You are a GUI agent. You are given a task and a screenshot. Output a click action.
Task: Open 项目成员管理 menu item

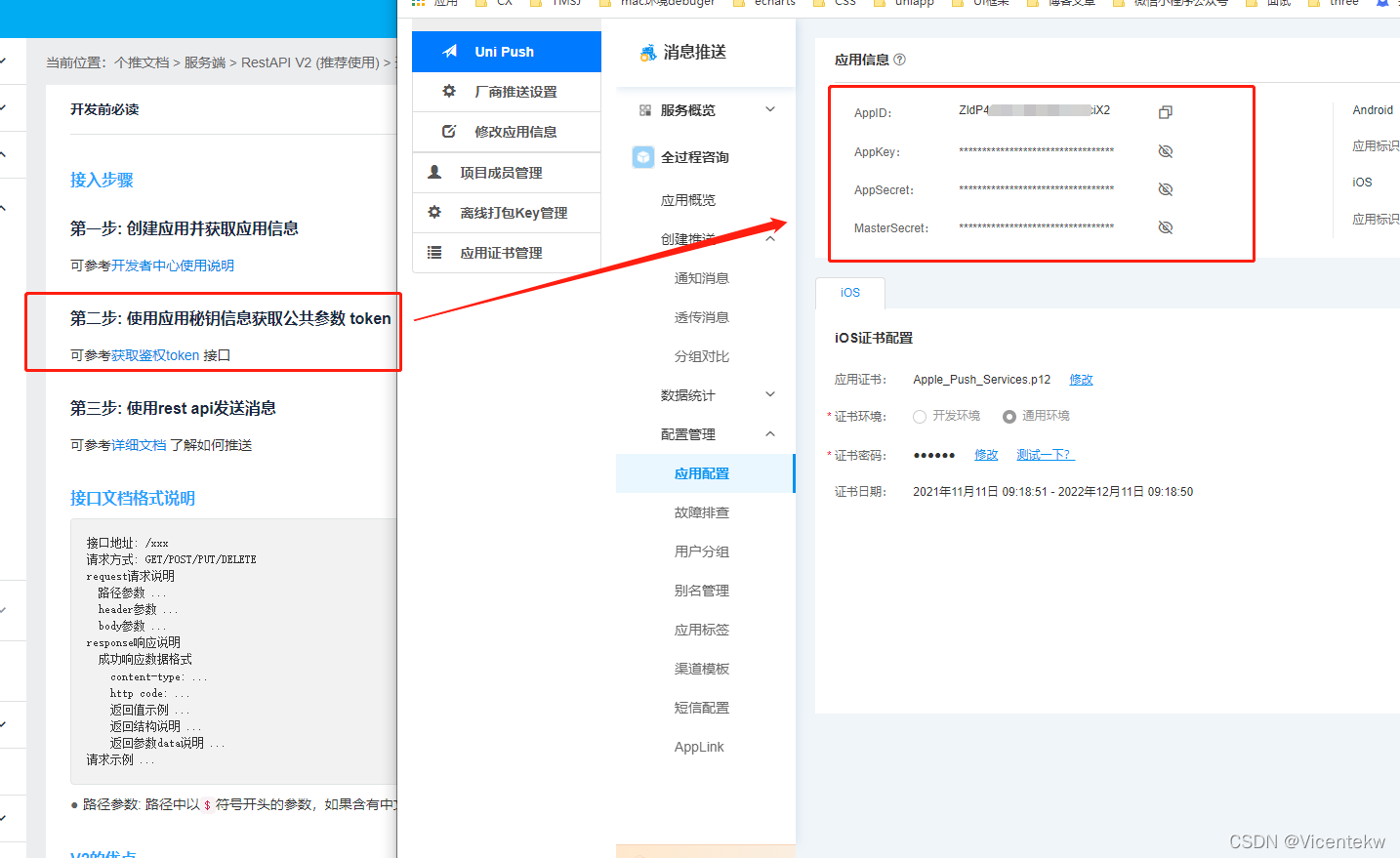pyautogui.click(x=507, y=173)
